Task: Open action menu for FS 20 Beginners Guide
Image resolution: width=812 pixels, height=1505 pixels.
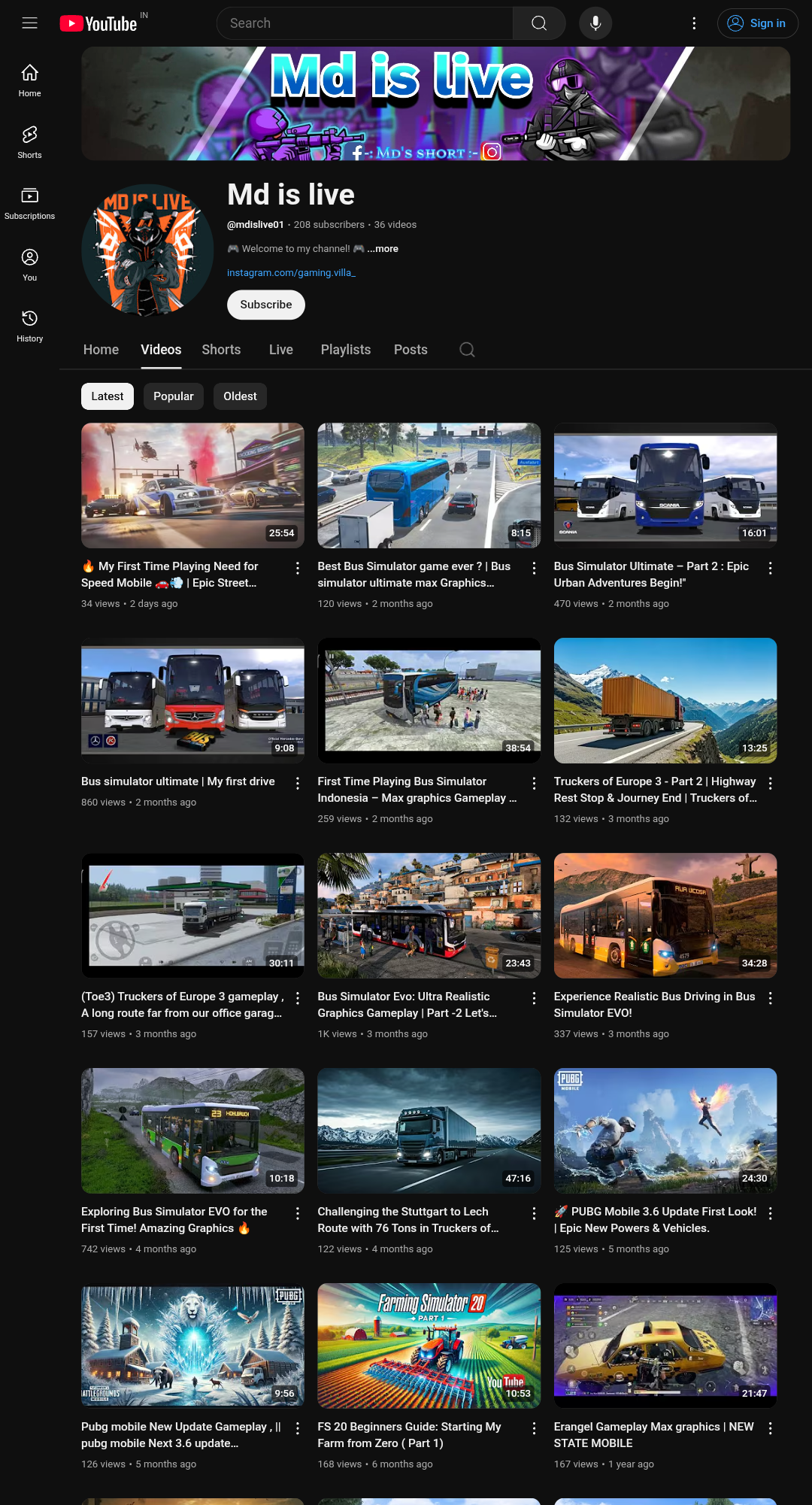Action: click(534, 1428)
